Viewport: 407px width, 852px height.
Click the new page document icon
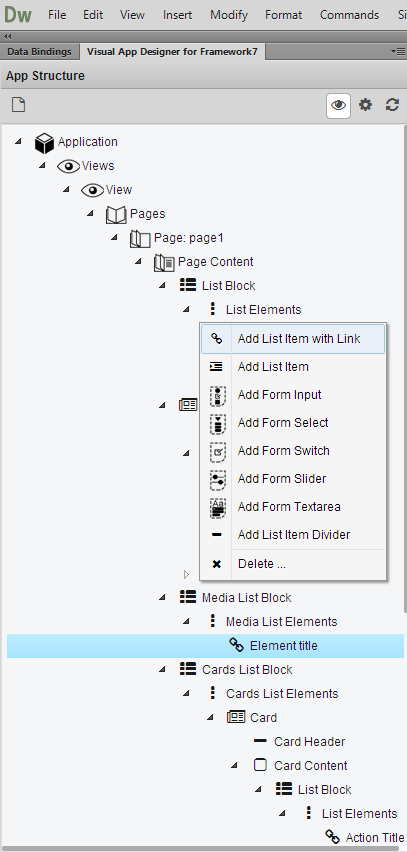tap(18, 105)
